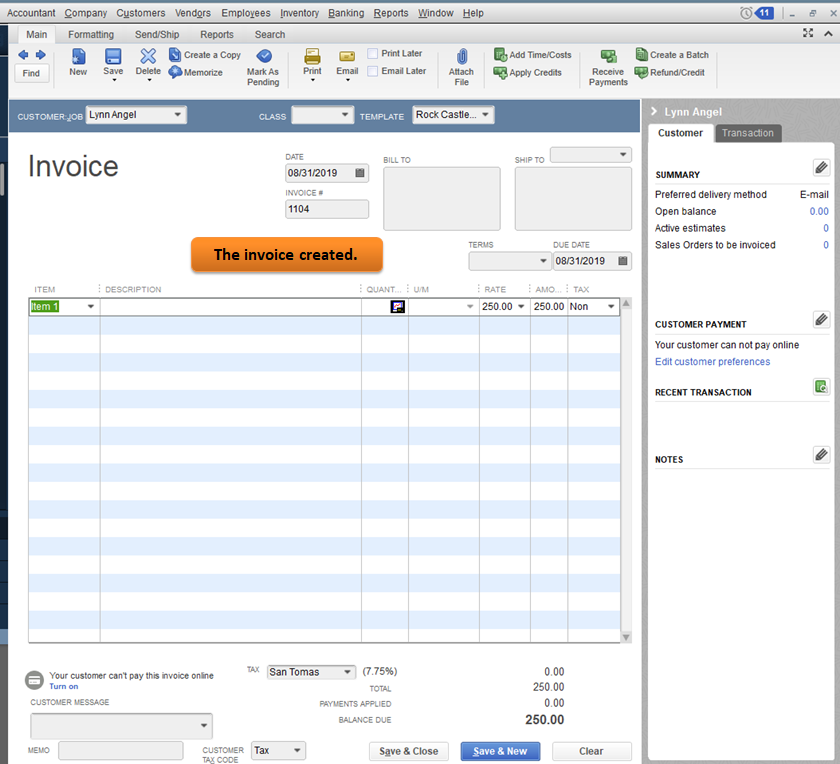
Task: Open the Edit customer preferences link
Action: coord(712,362)
